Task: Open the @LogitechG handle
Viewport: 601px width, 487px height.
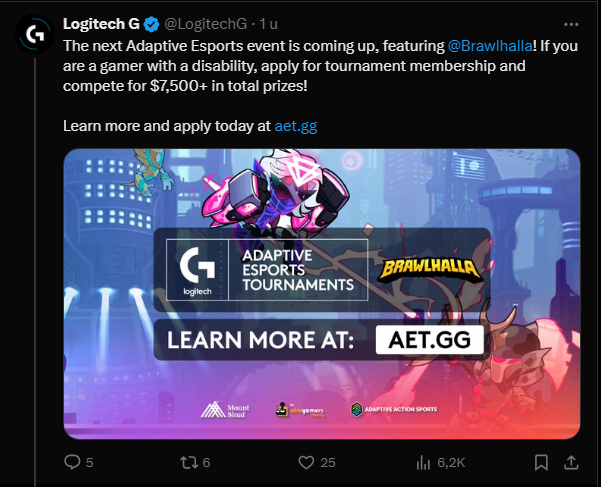Action: click(205, 24)
